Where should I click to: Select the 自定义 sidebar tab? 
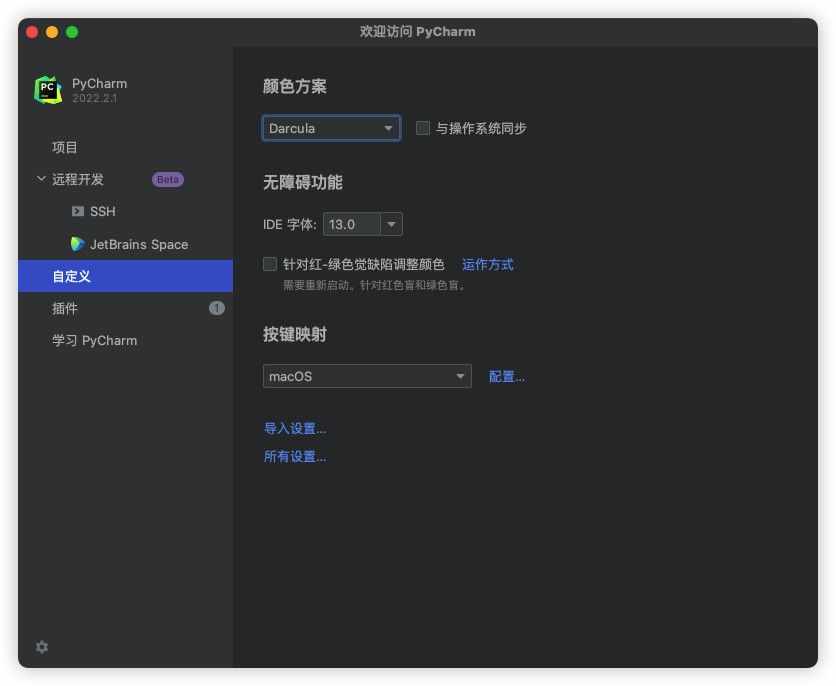coord(125,276)
